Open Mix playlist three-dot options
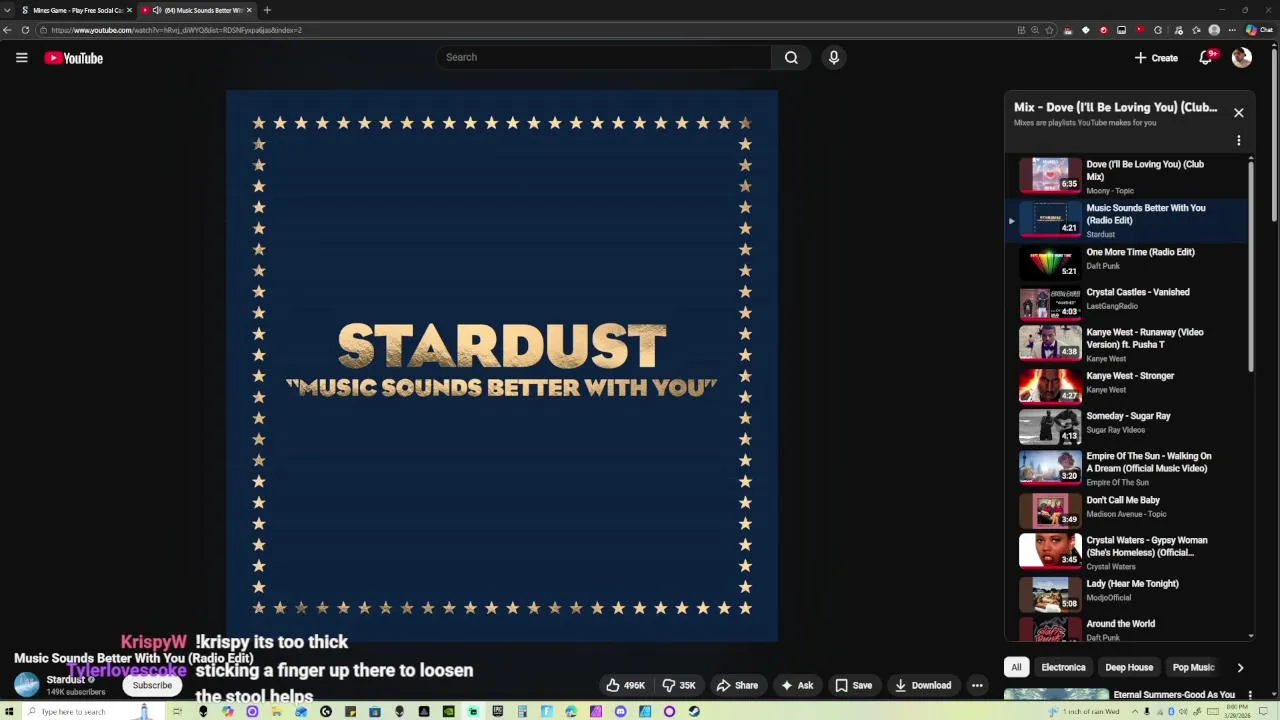The height and width of the screenshot is (720, 1280). click(1238, 141)
